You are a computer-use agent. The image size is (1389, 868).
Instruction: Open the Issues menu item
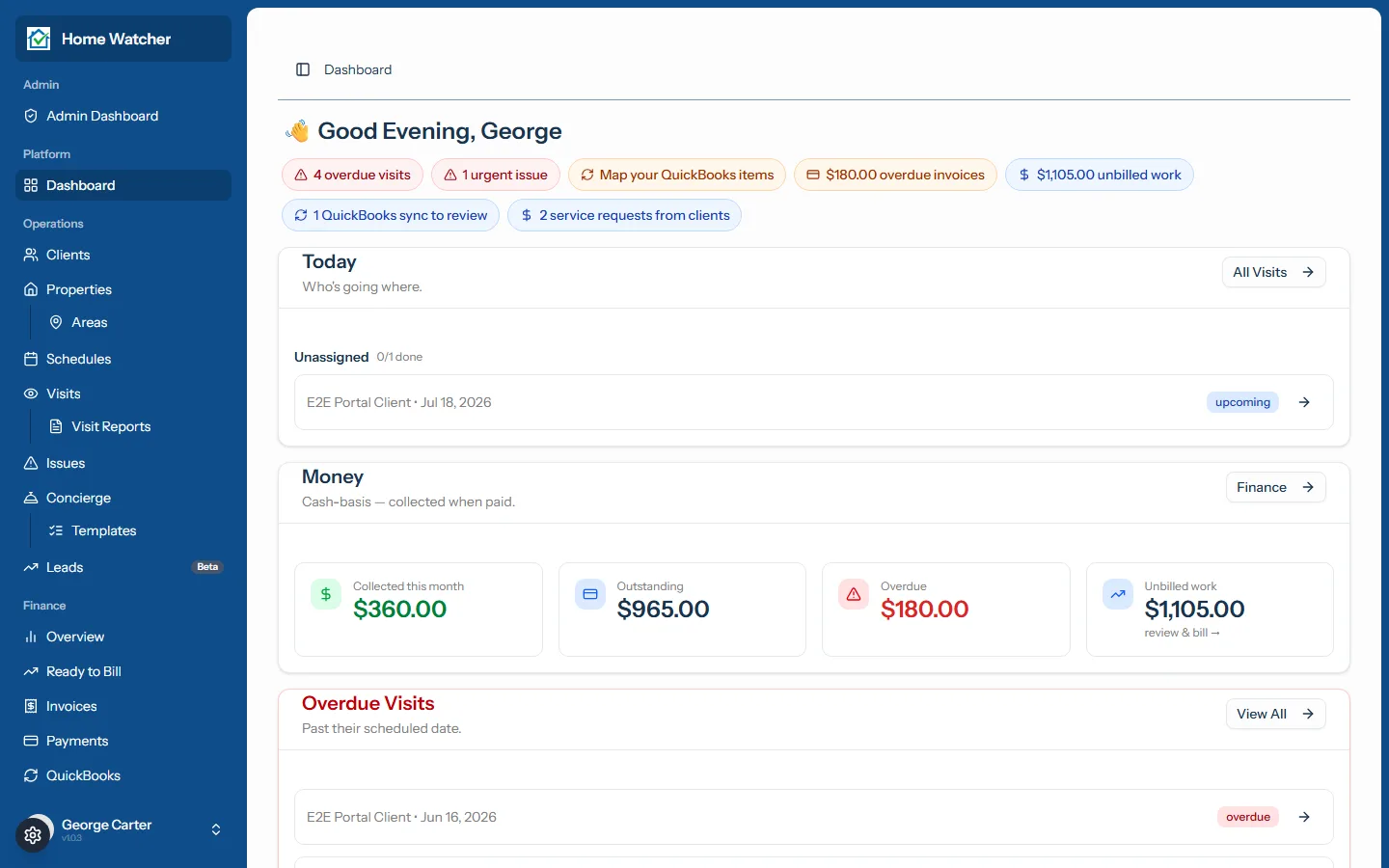tap(123, 463)
